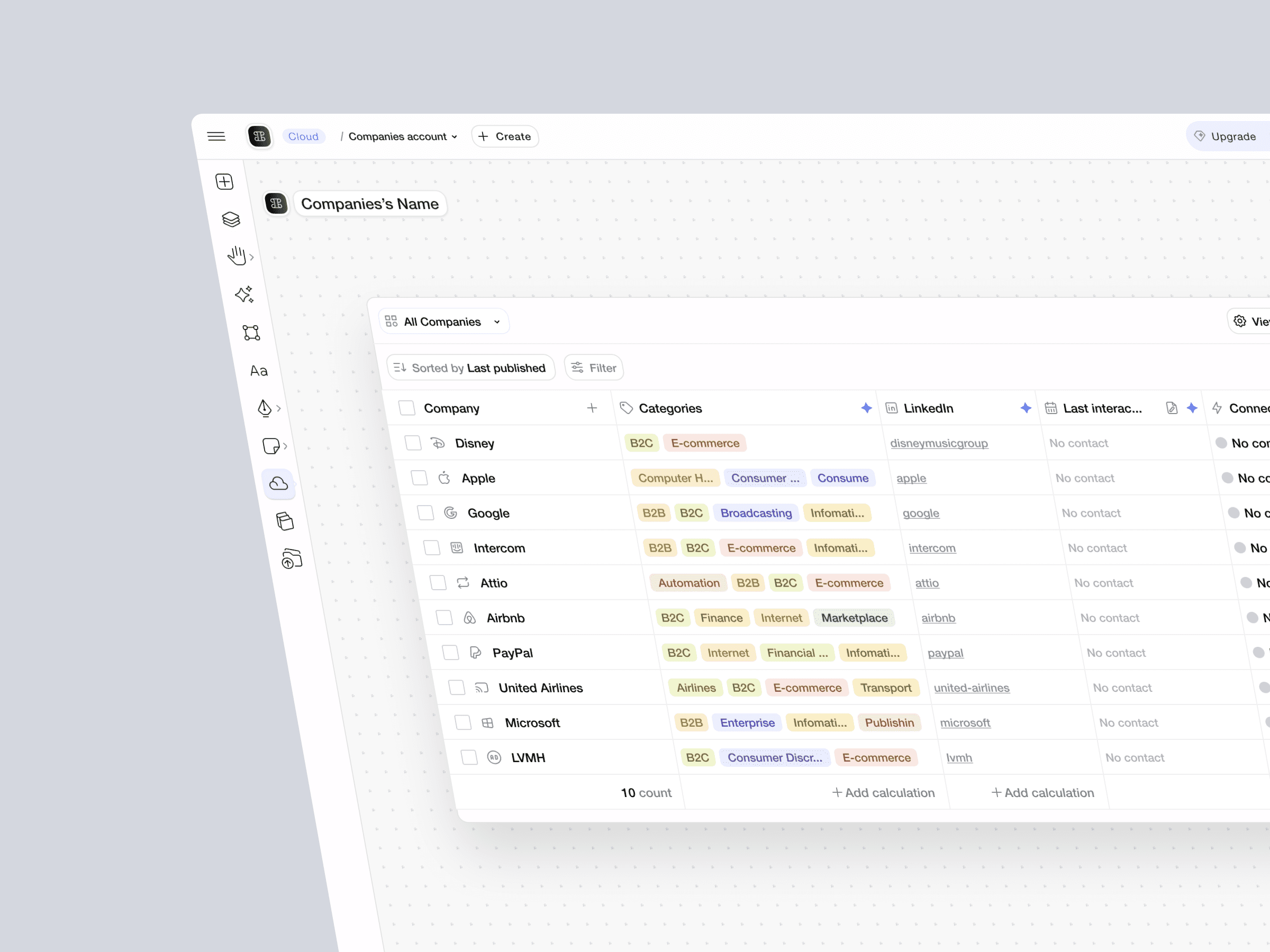Click the Marketplace tag on Airbnb row

point(854,617)
